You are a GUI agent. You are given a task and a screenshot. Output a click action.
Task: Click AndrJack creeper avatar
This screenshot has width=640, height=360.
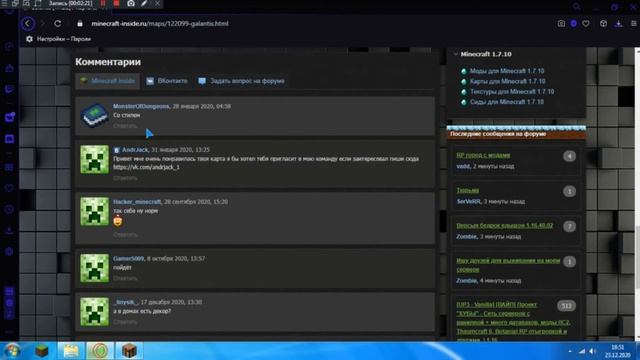coord(94,159)
